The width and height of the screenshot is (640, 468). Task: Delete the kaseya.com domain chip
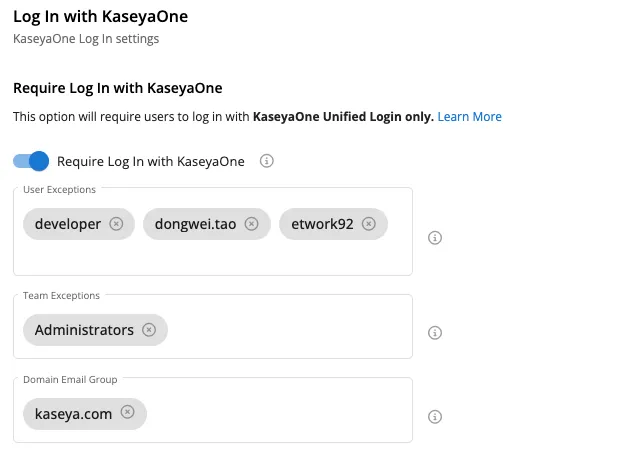[x=127, y=412]
